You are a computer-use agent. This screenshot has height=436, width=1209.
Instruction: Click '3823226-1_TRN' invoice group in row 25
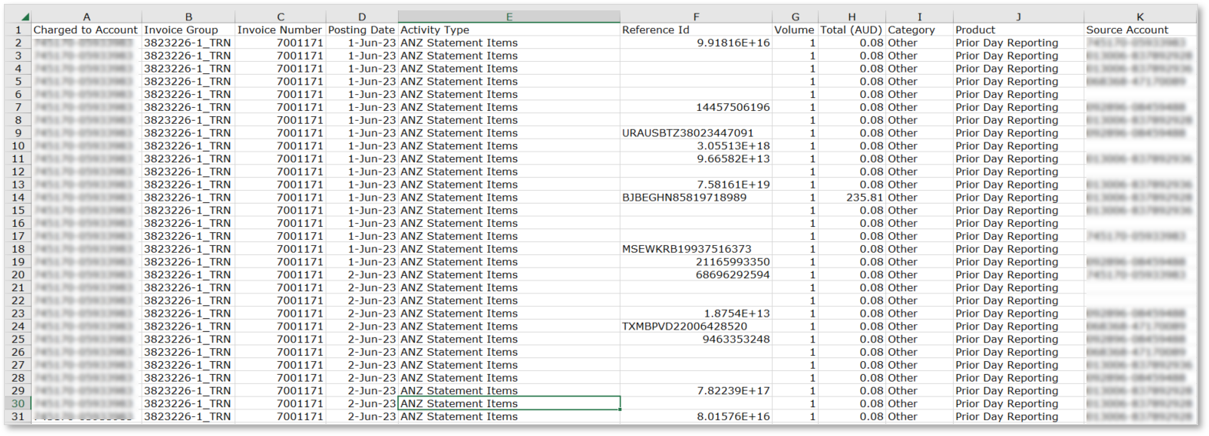188,340
